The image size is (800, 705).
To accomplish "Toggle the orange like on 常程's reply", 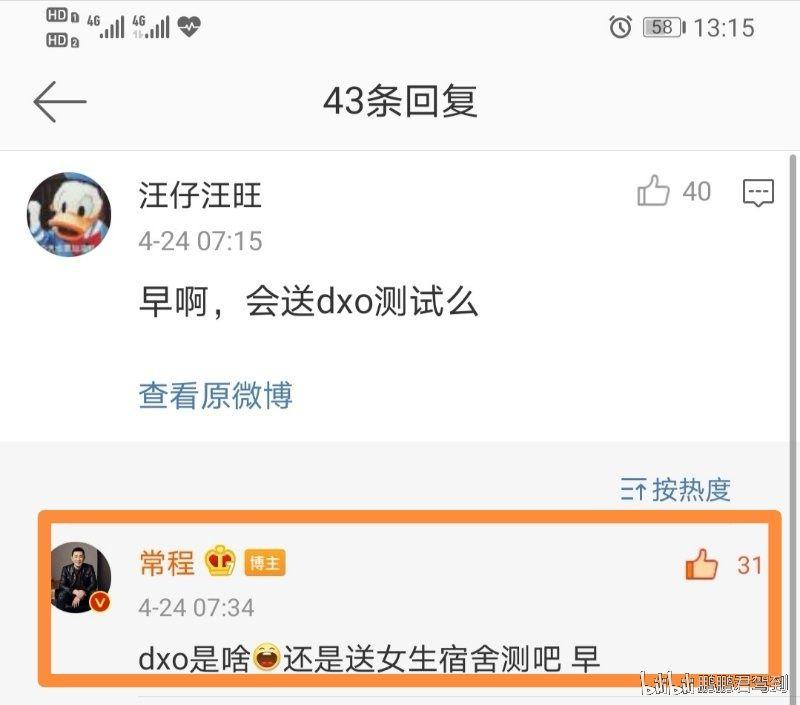I will click(702, 565).
